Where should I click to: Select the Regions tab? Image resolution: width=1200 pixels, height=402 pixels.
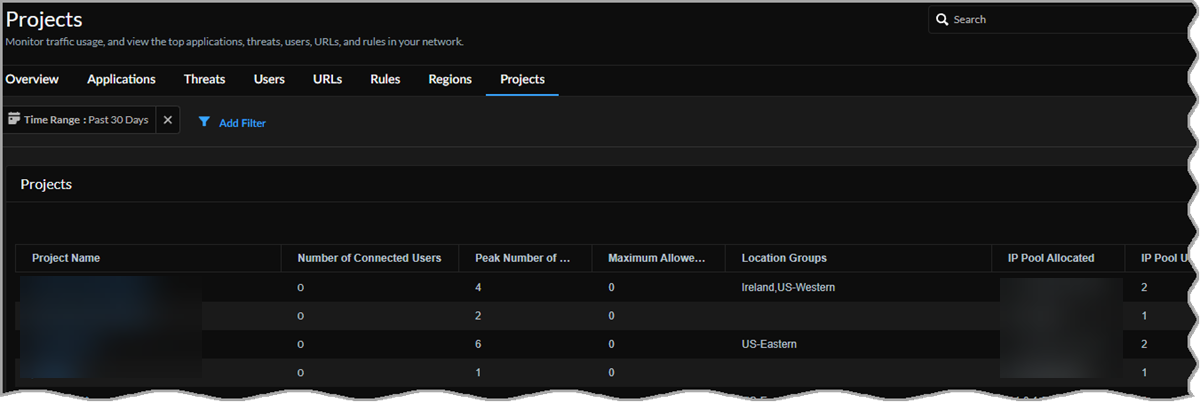(x=450, y=79)
